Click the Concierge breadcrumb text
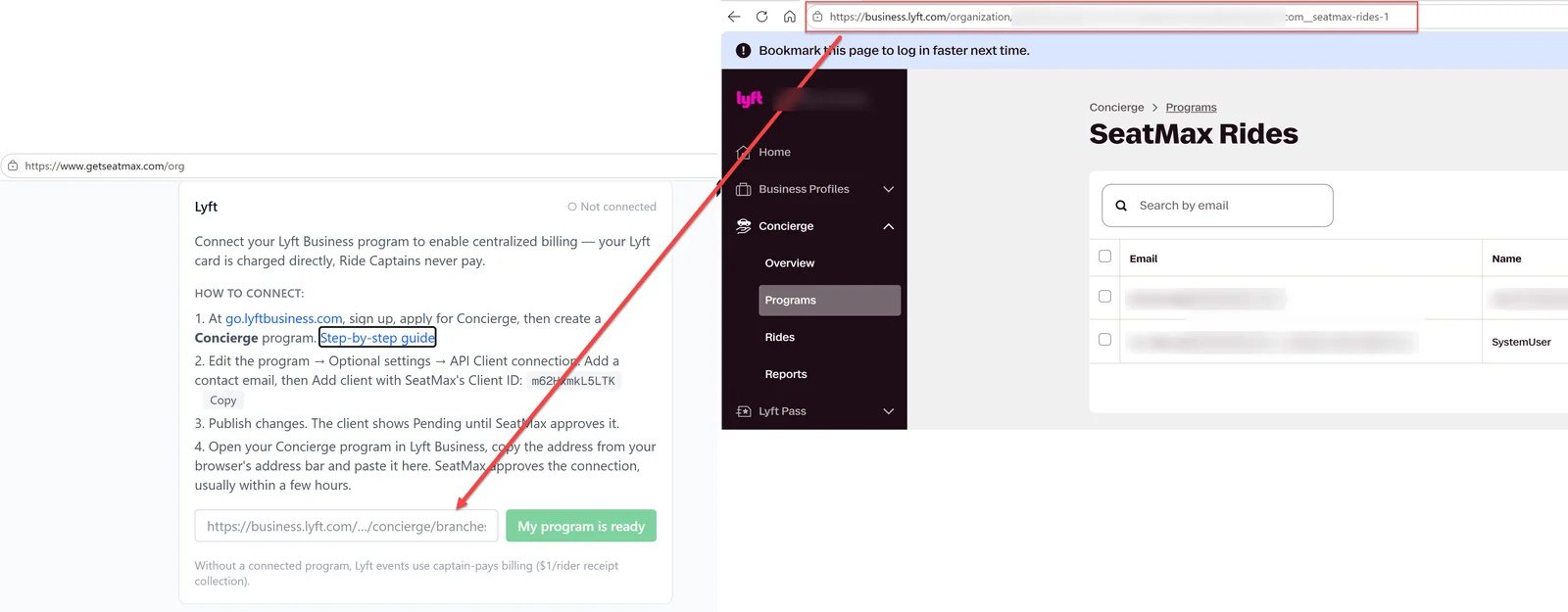This screenshot has width=1568, height=612. point(1116,108)
